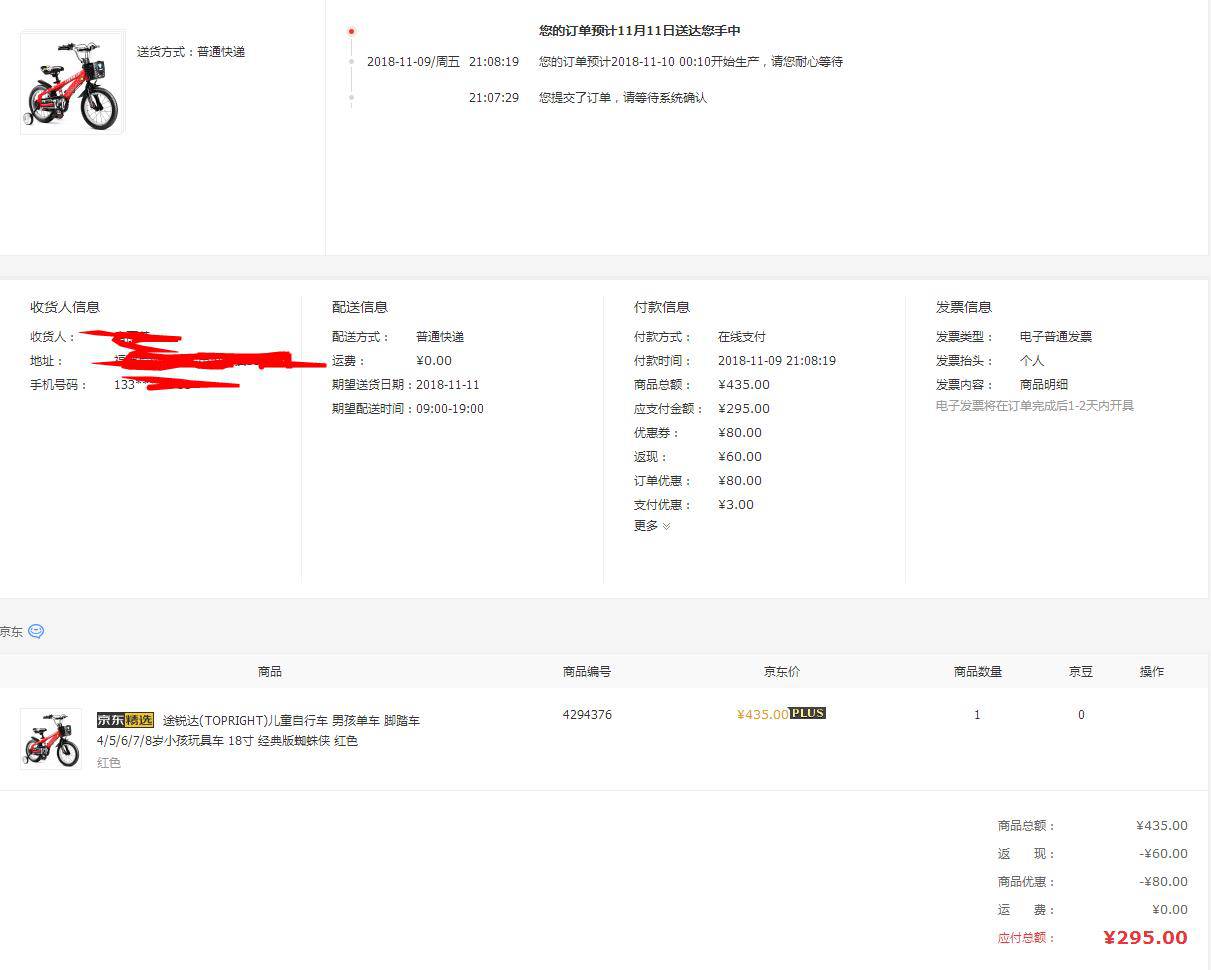Open the JD customer service chat icon
The image size is (1211, 970).
[x=36, y=632]
